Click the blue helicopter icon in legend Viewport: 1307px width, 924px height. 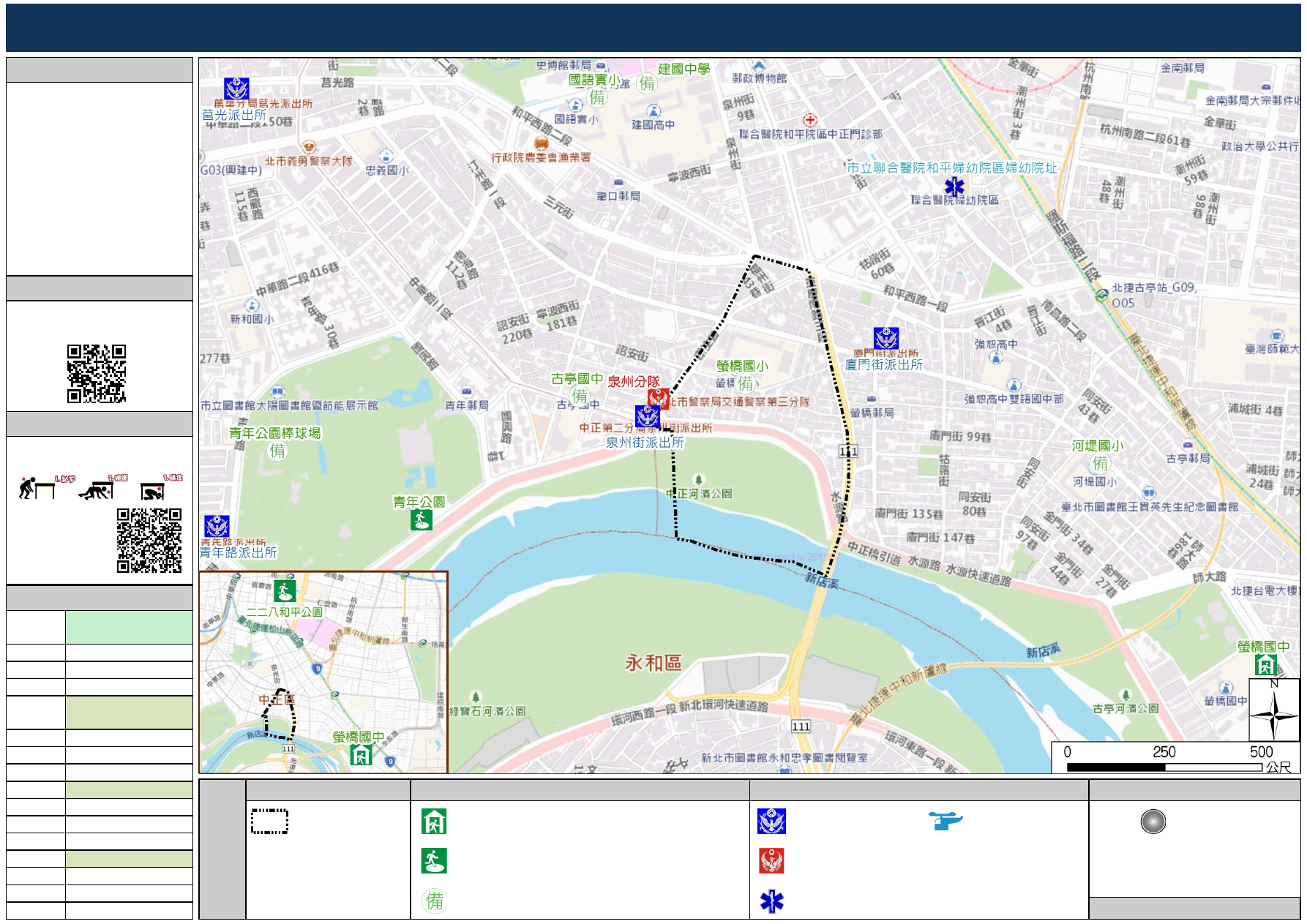(945, 821)
